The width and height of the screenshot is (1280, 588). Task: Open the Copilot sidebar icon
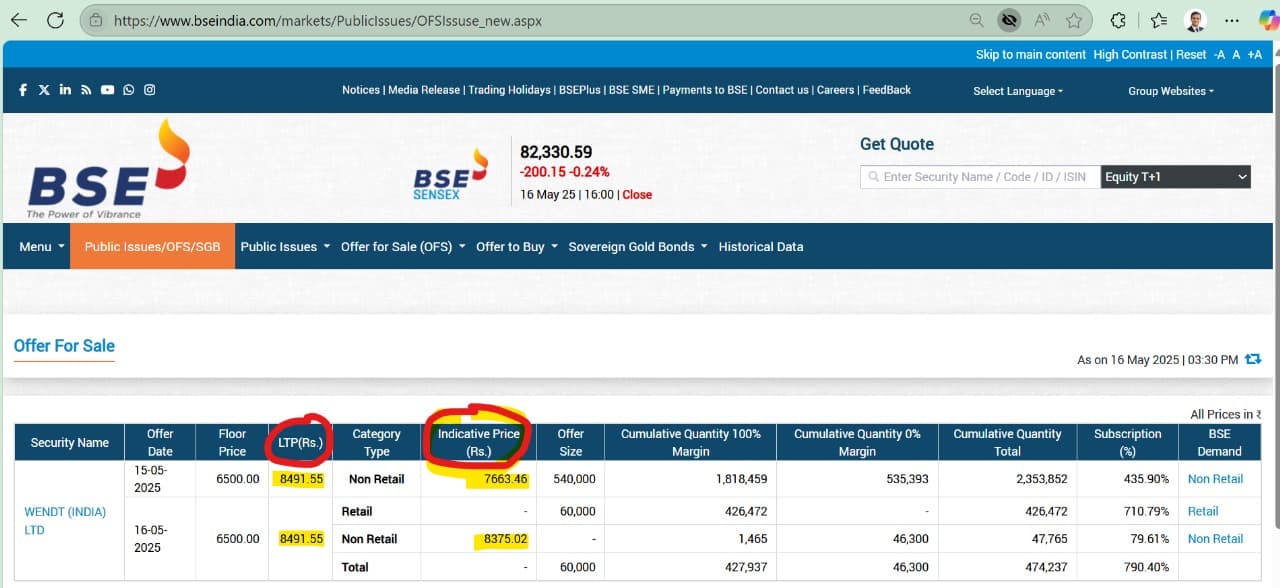click(1268, 20)
